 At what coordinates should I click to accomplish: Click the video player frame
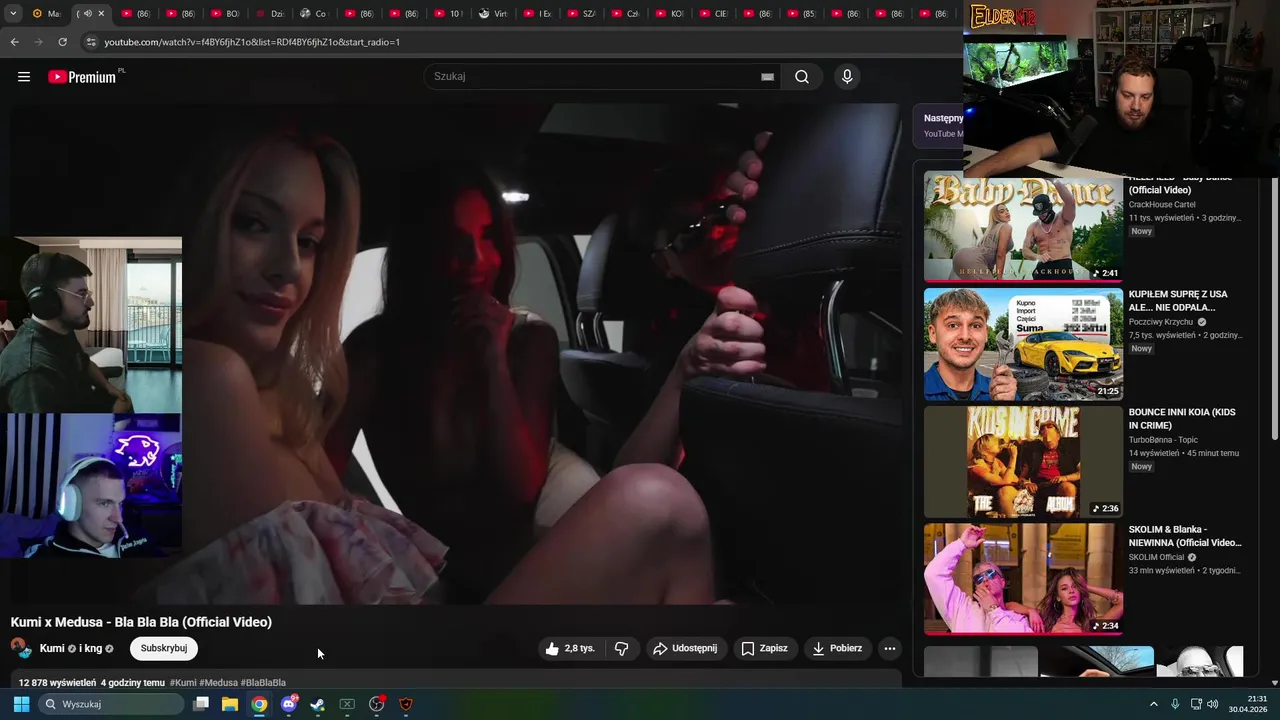[456, 353]
